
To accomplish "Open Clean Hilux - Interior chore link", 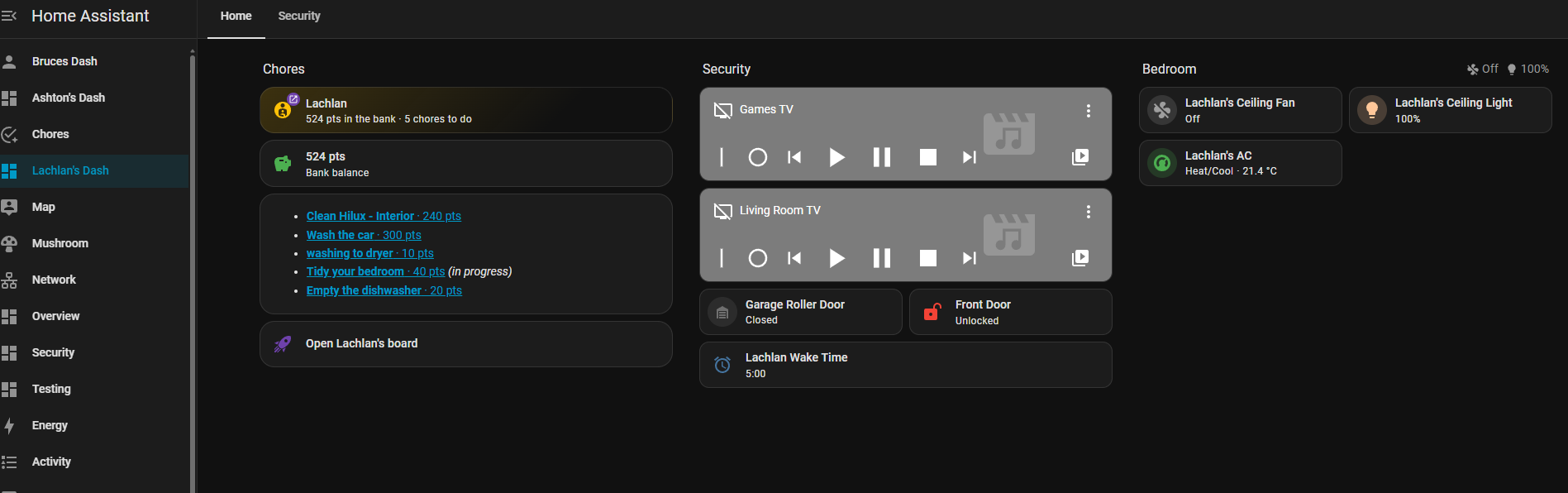I will click(384, 216).
